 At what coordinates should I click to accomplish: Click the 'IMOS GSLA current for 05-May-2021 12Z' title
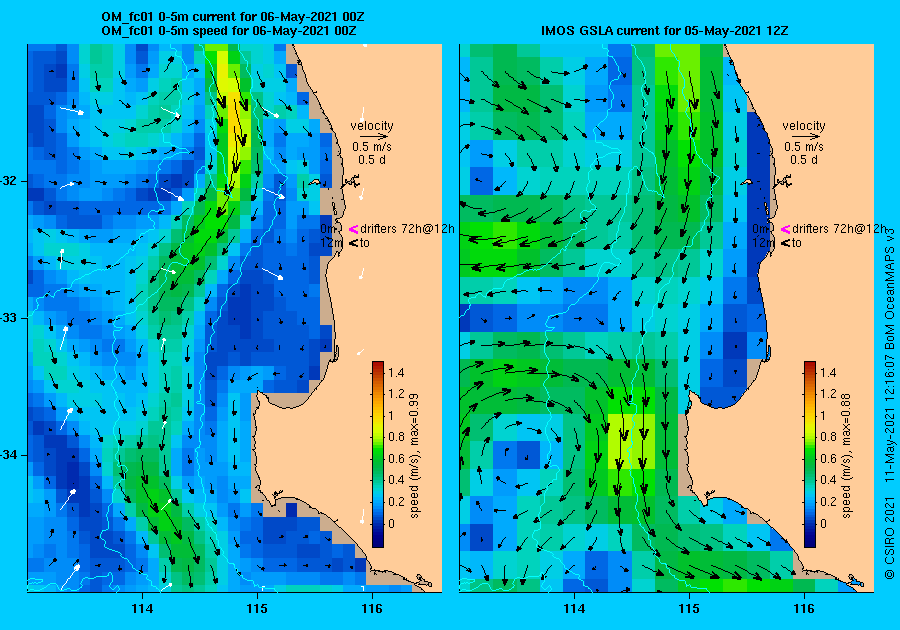[664, 30]
